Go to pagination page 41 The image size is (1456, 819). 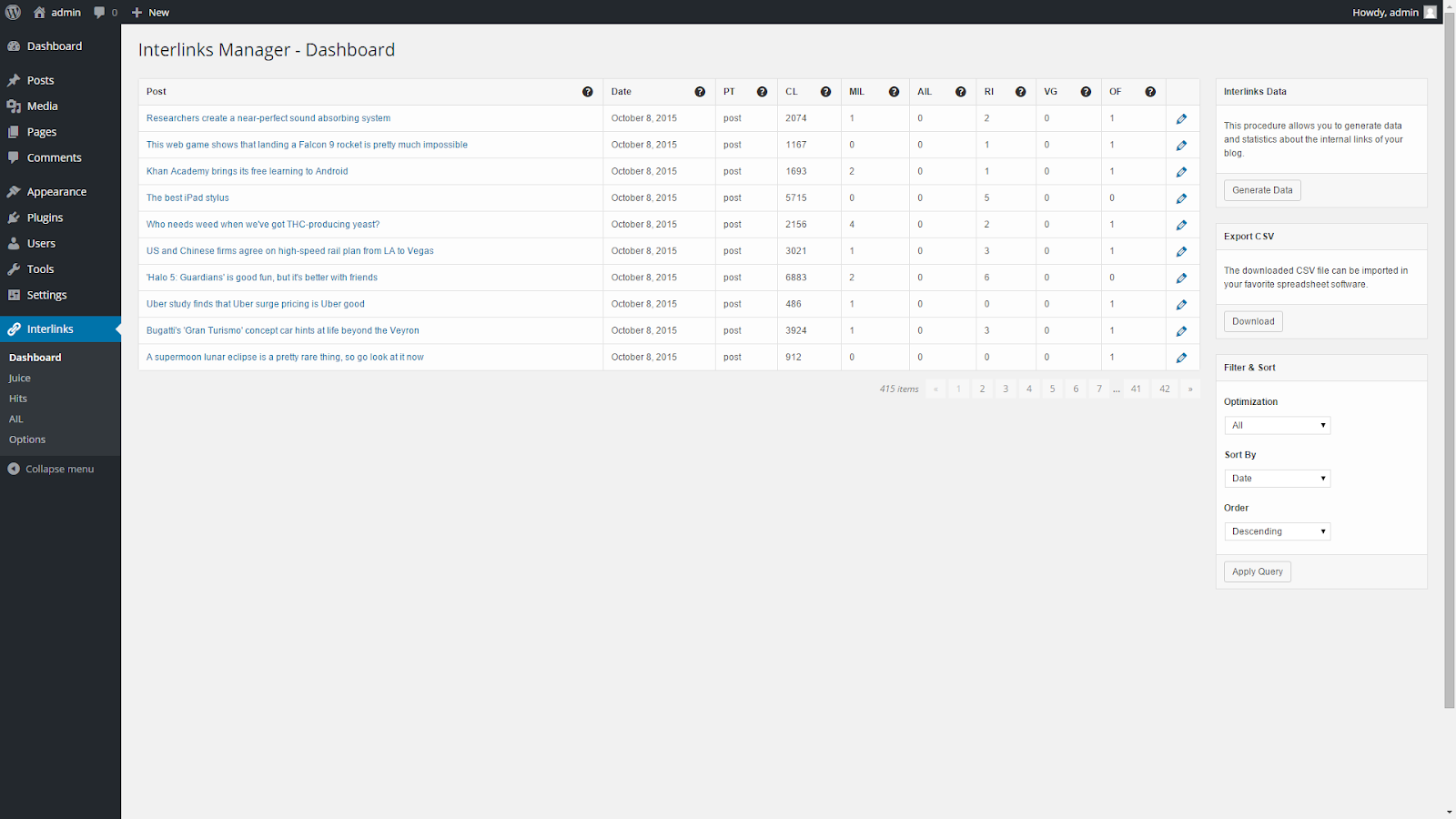click(1136, 389)
